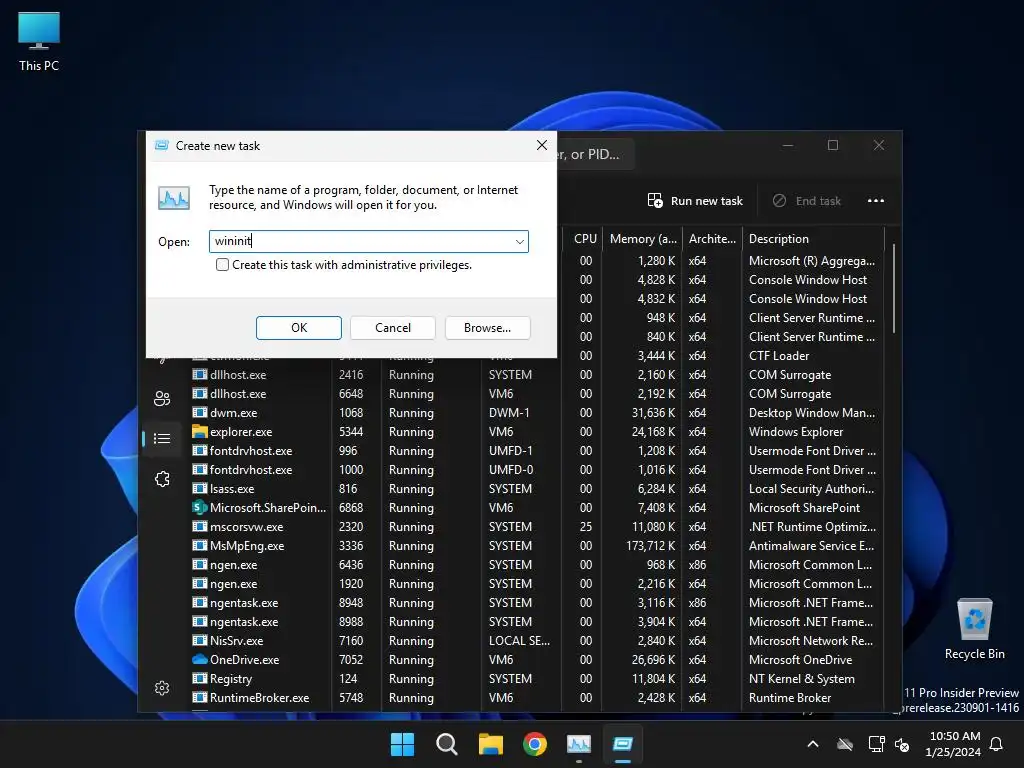The width and height of the screenshot is (1024, 768).
Task: Click the Desktop Window Man... description
Action: click(x=812, y=413)
